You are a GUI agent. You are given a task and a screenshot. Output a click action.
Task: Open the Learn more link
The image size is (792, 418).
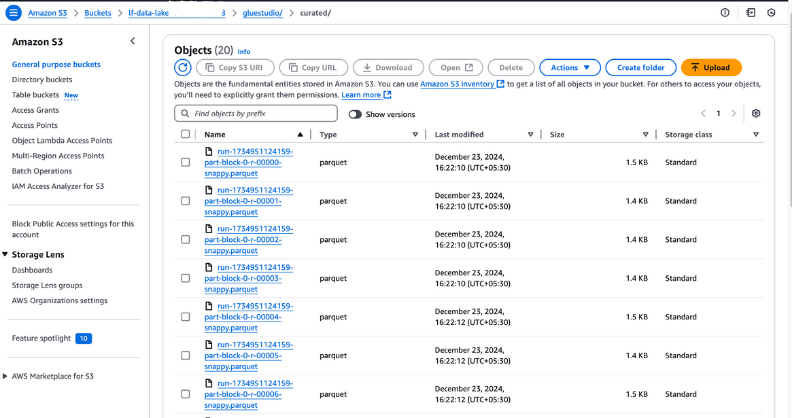click(x=366, y=94)
